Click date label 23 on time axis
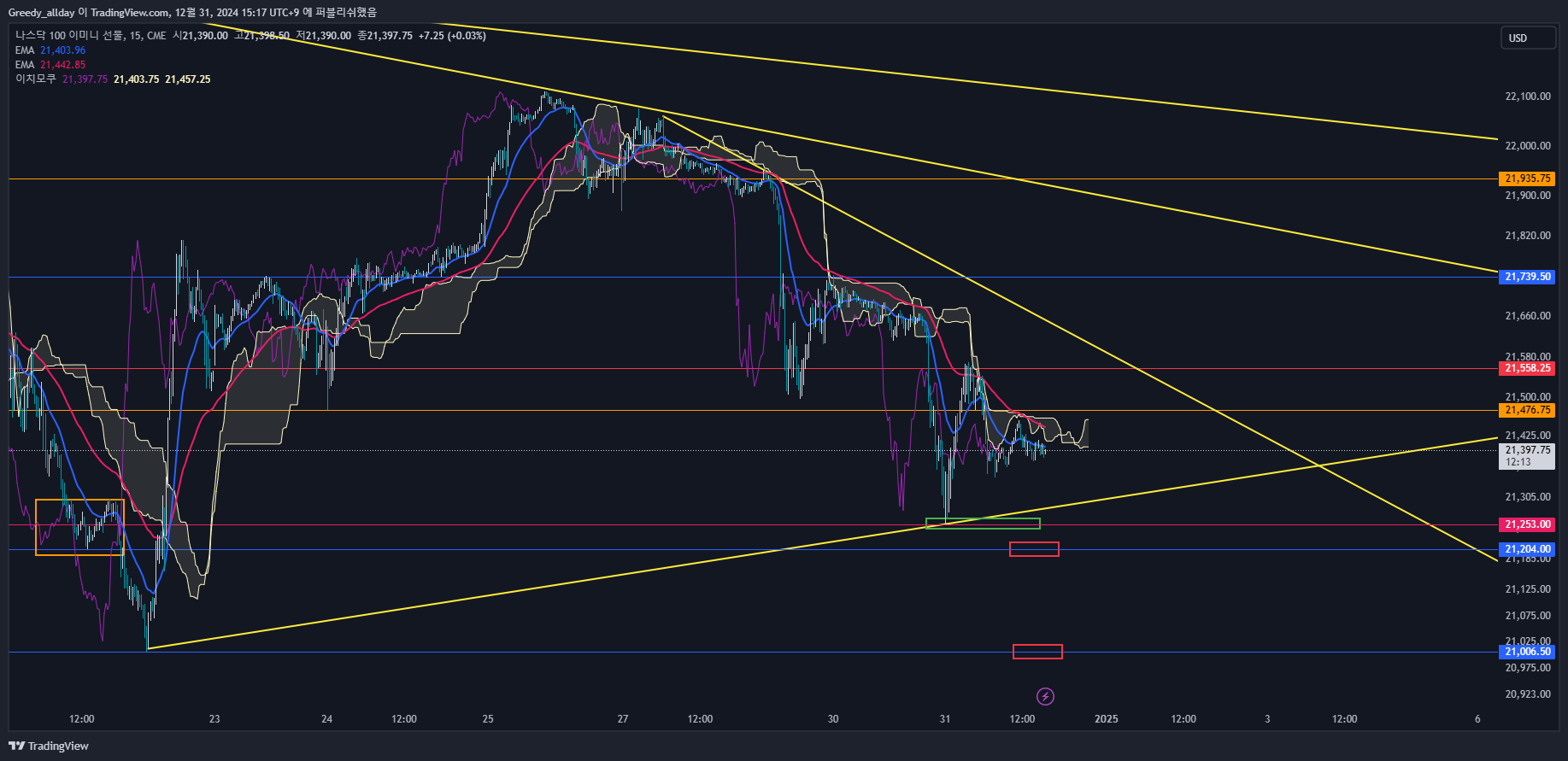Image resolution: width=1568 pixels, height=761 pixels. pos(214,719)
